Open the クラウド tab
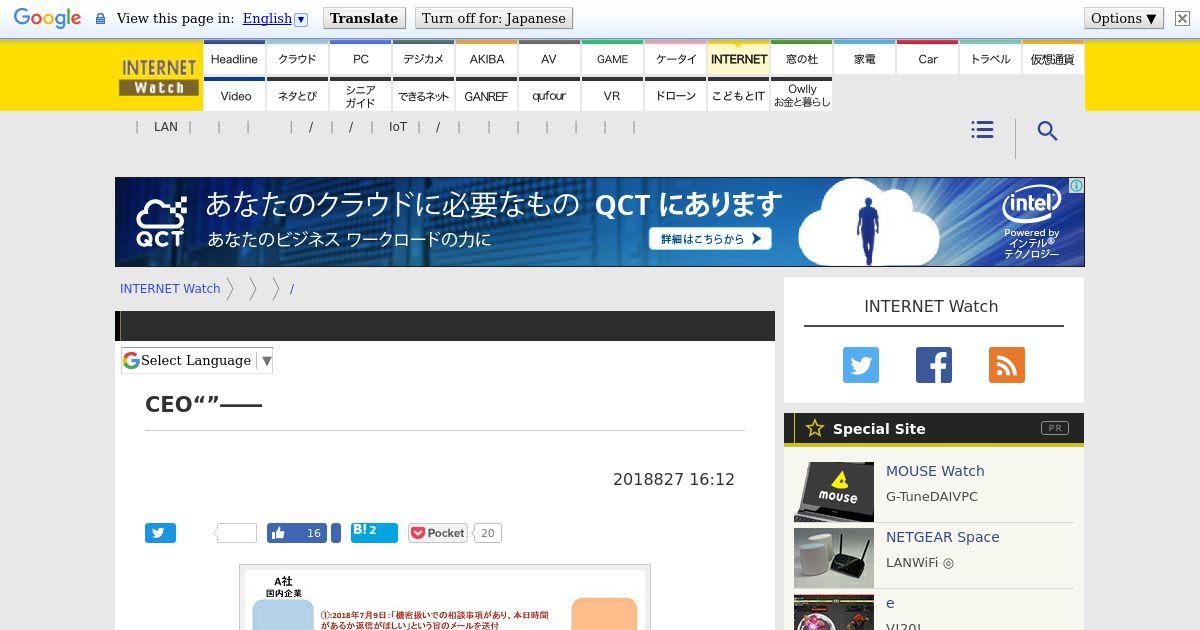This screenshot has height=630, width=1200. pos(297,58)
